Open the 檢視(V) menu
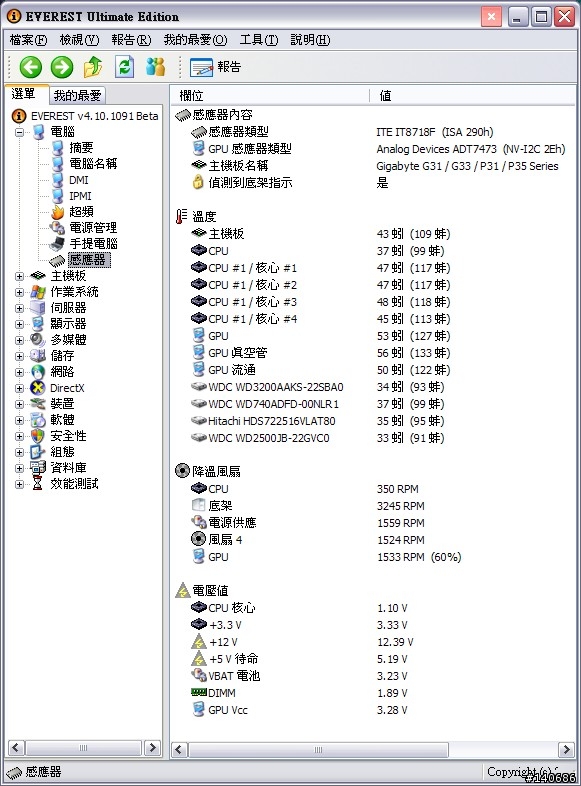581x786 pixels. coord(79,40)
